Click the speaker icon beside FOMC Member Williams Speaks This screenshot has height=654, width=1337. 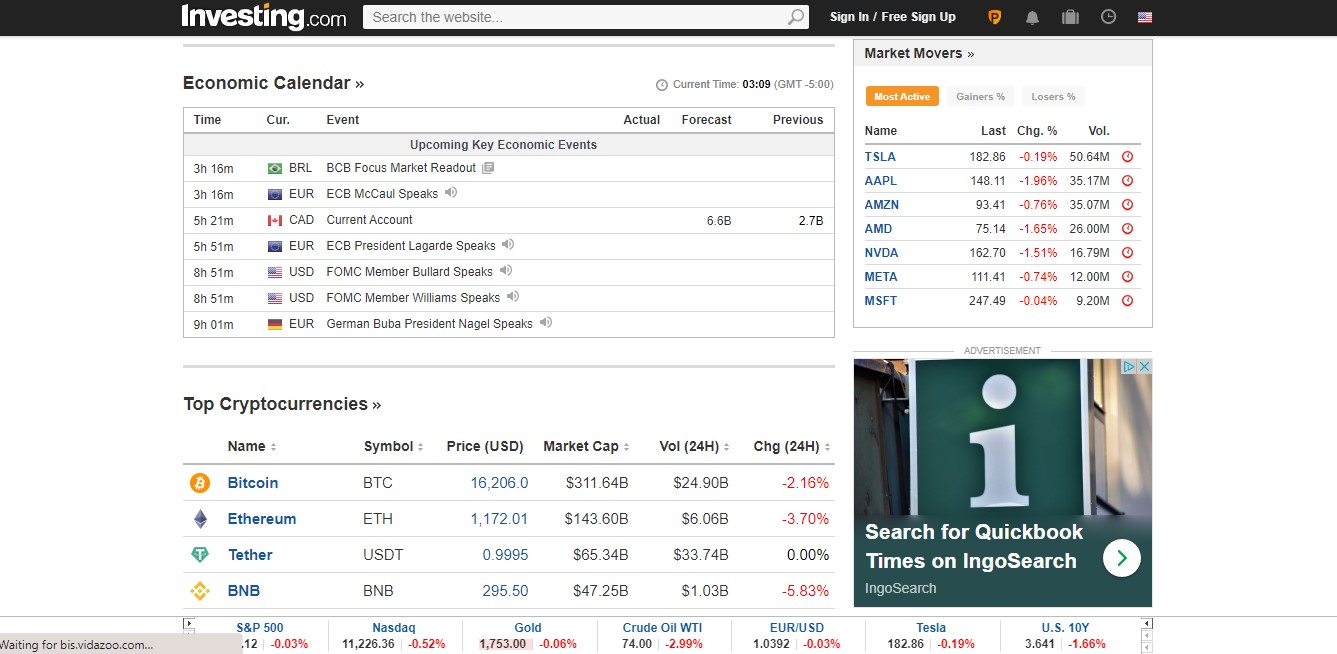coord(513,296)
